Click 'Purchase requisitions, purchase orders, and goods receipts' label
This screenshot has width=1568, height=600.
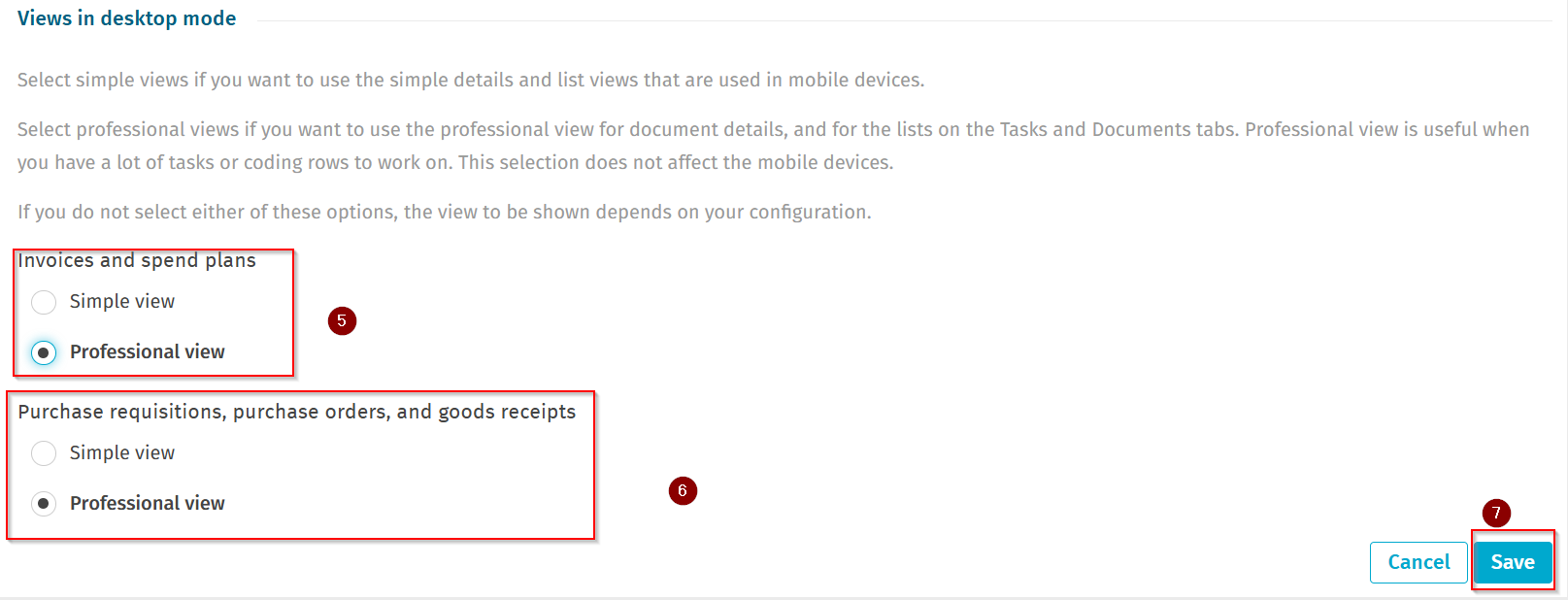297,412
